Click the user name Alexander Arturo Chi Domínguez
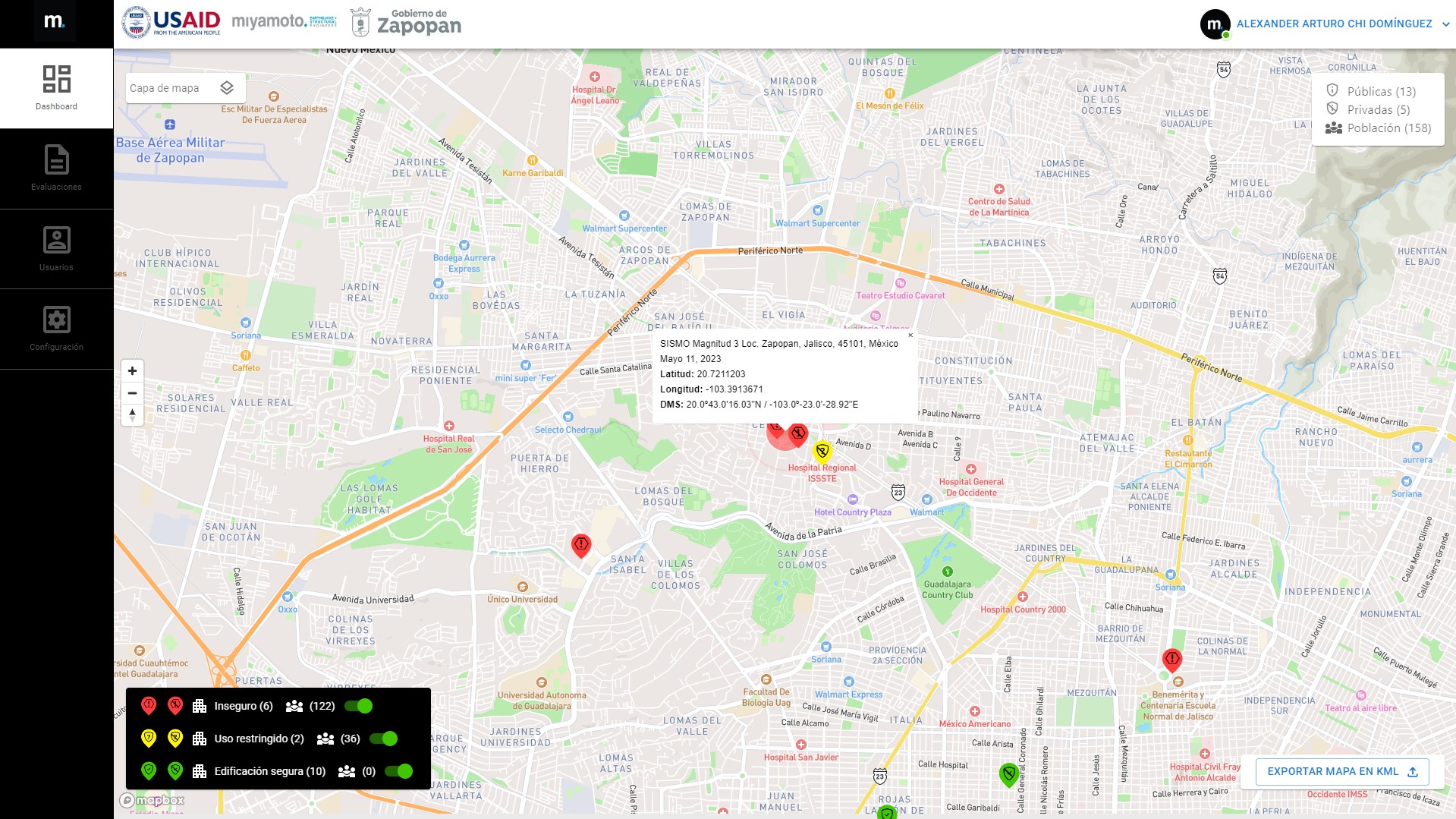This screenshot has height=819, width=1456. pos(1334,24)
